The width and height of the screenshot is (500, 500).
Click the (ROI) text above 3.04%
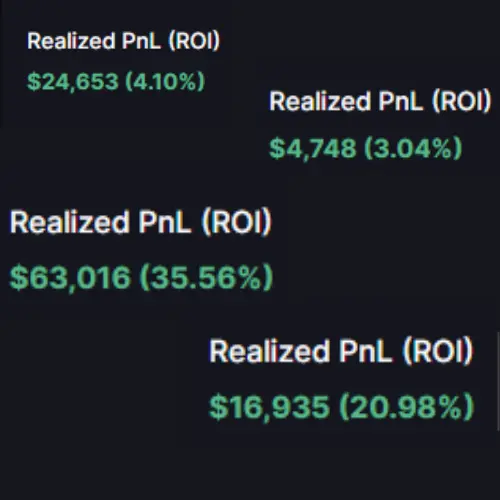(462, 101)
